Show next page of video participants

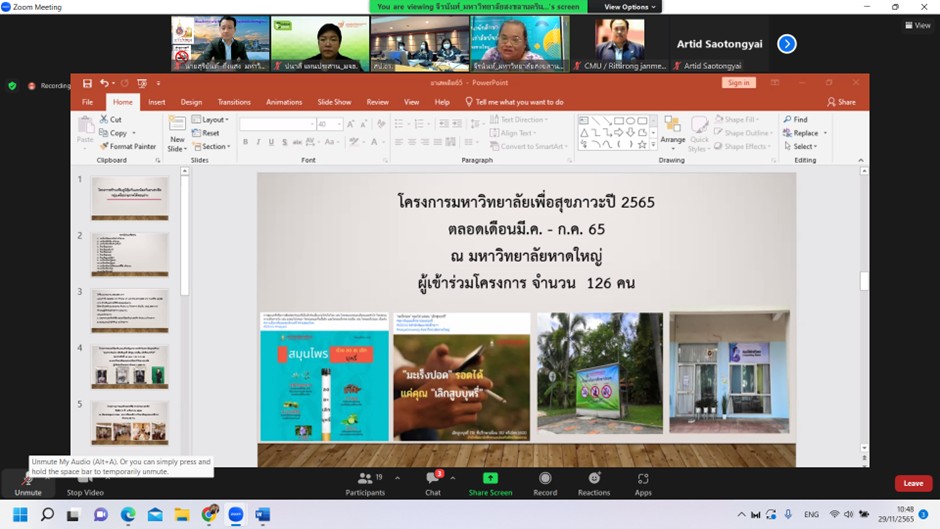(x=787, y=44)
